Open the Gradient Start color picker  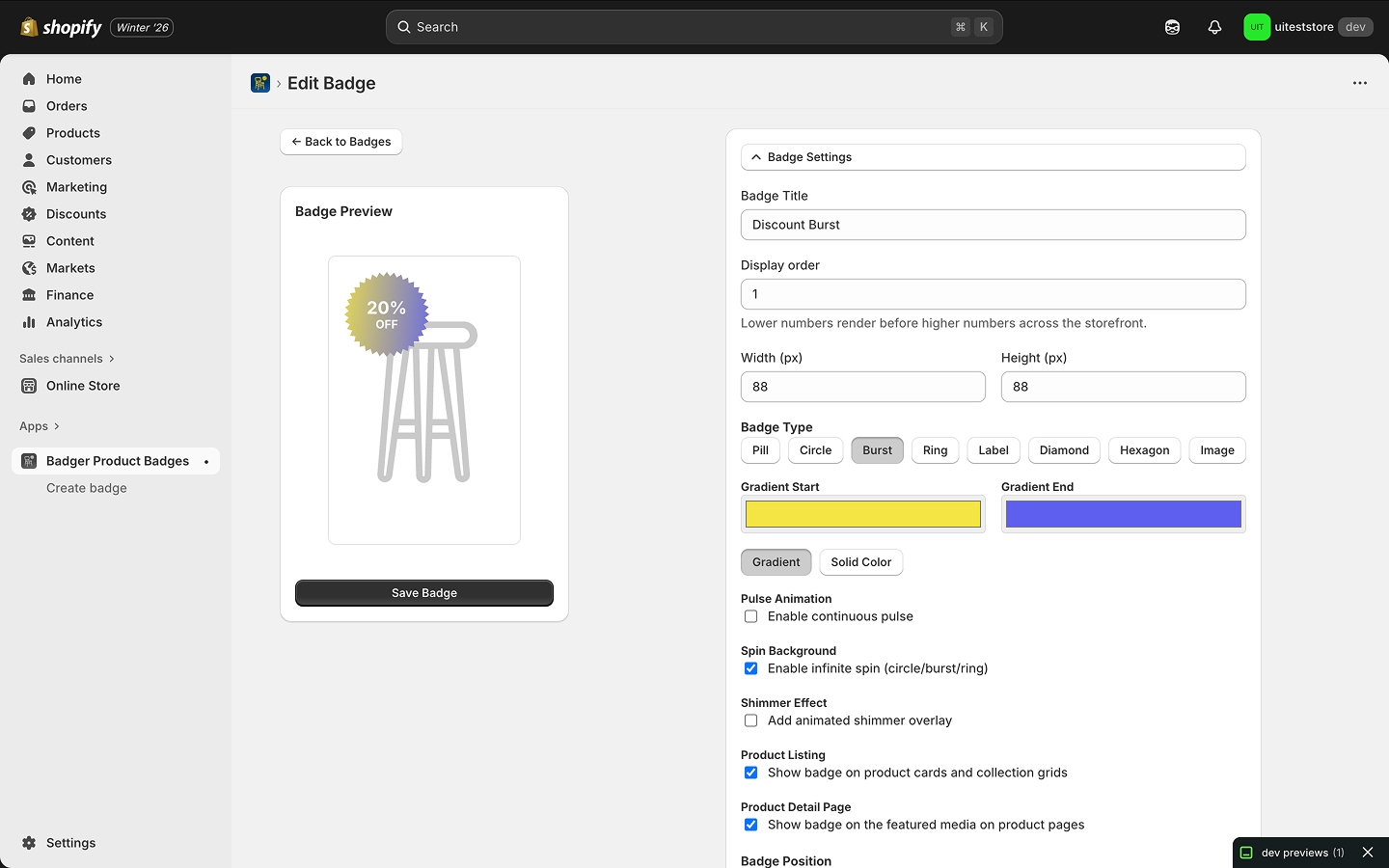click(862, 514)
